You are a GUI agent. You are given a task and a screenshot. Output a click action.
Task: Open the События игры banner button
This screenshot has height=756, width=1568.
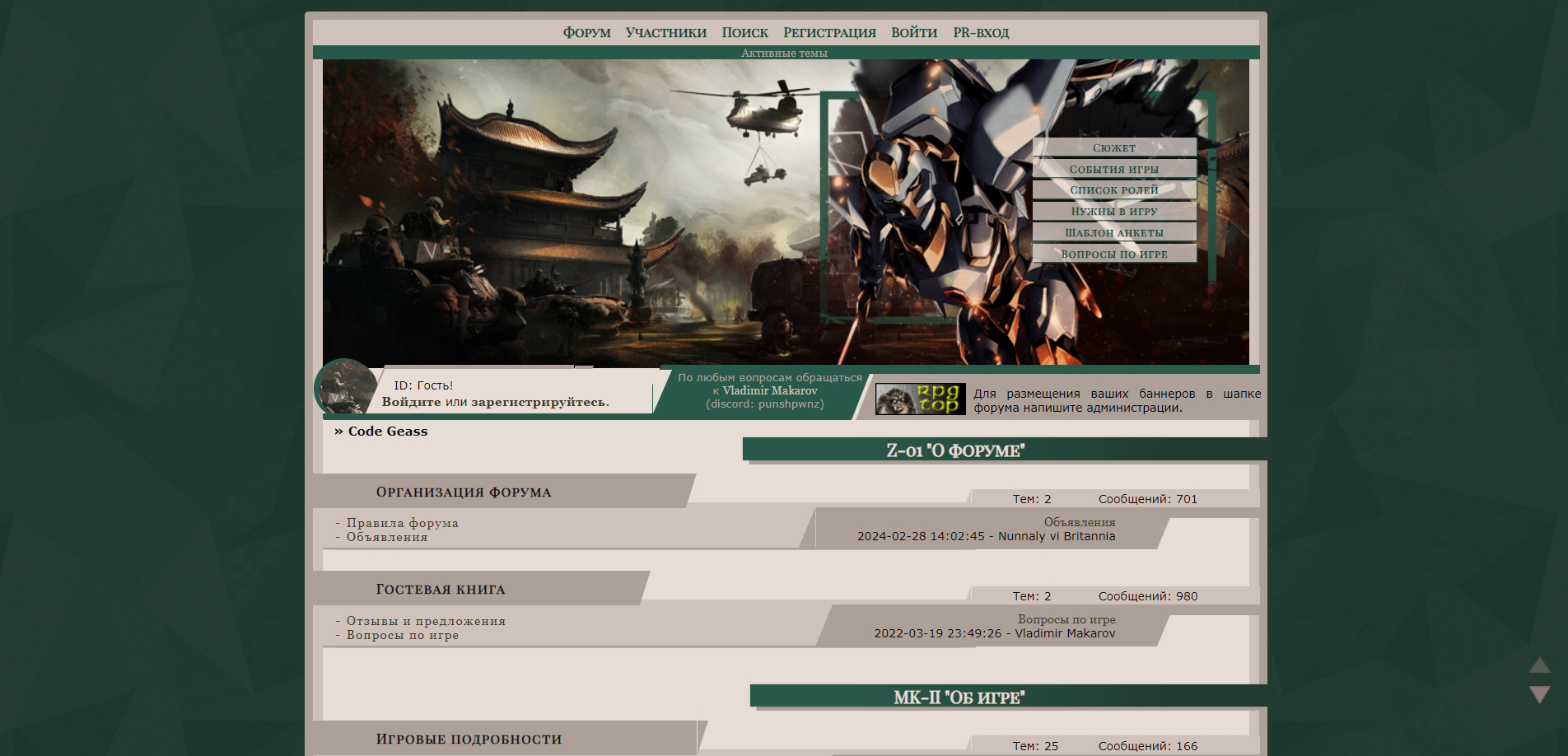pos(1114,169)
